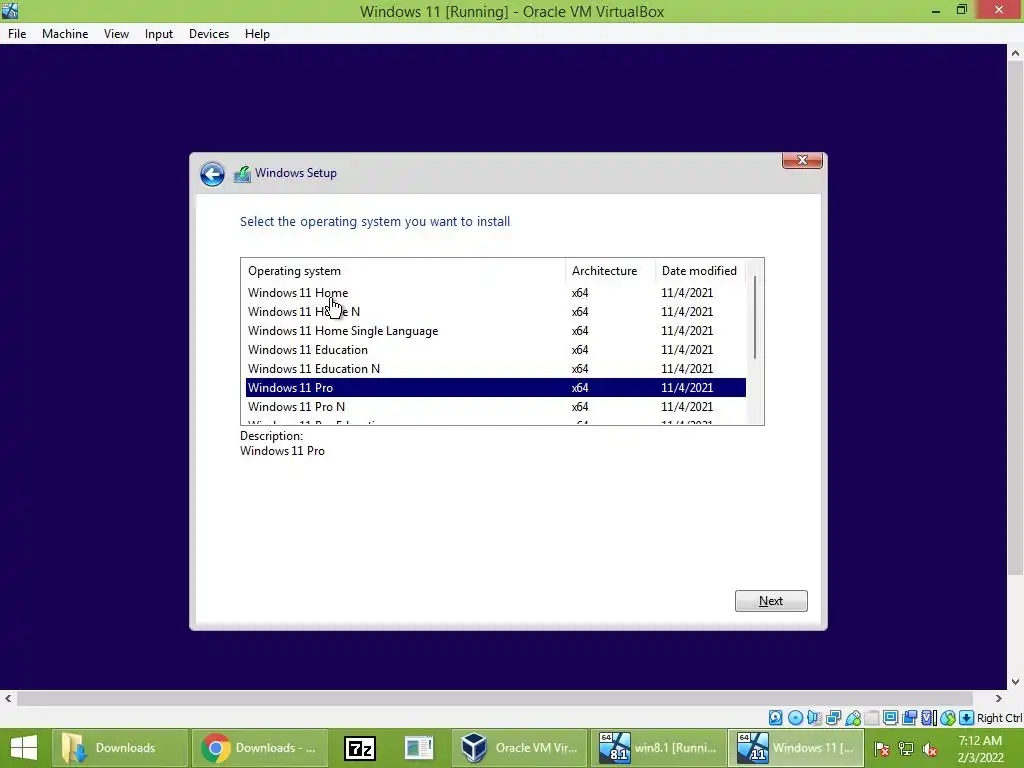Click the mouse integration status icon

[948, 718]
